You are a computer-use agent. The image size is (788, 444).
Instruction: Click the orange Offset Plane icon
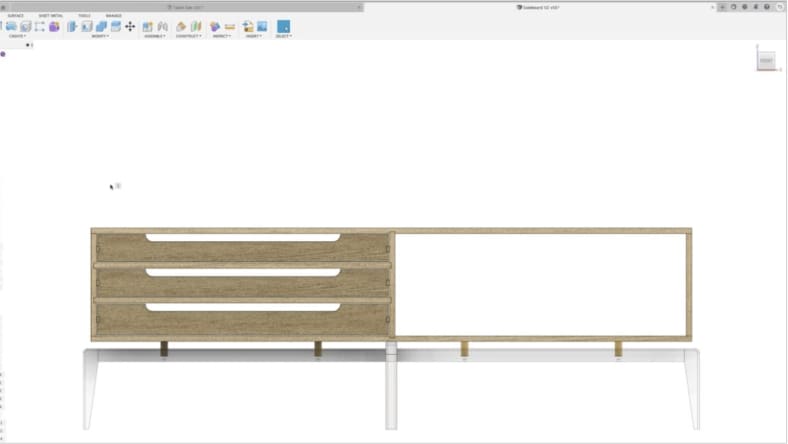point(181,27)
